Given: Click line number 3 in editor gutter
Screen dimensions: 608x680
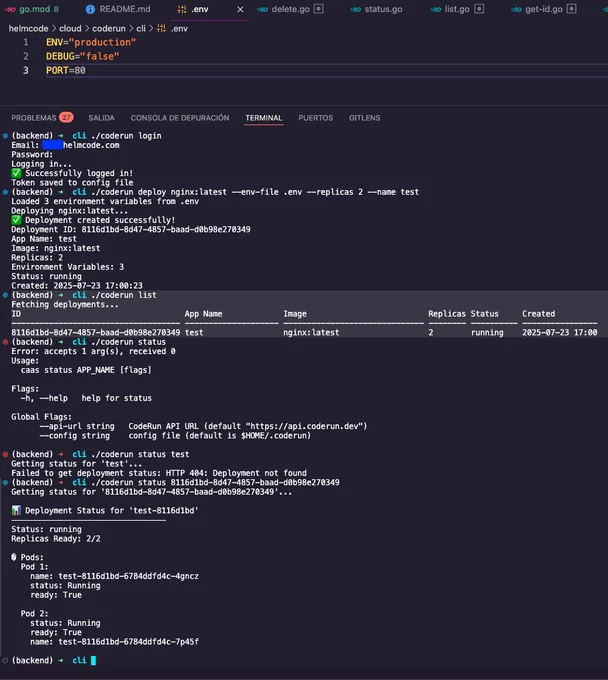Looking at the screenshot, I should click(26, 70).
